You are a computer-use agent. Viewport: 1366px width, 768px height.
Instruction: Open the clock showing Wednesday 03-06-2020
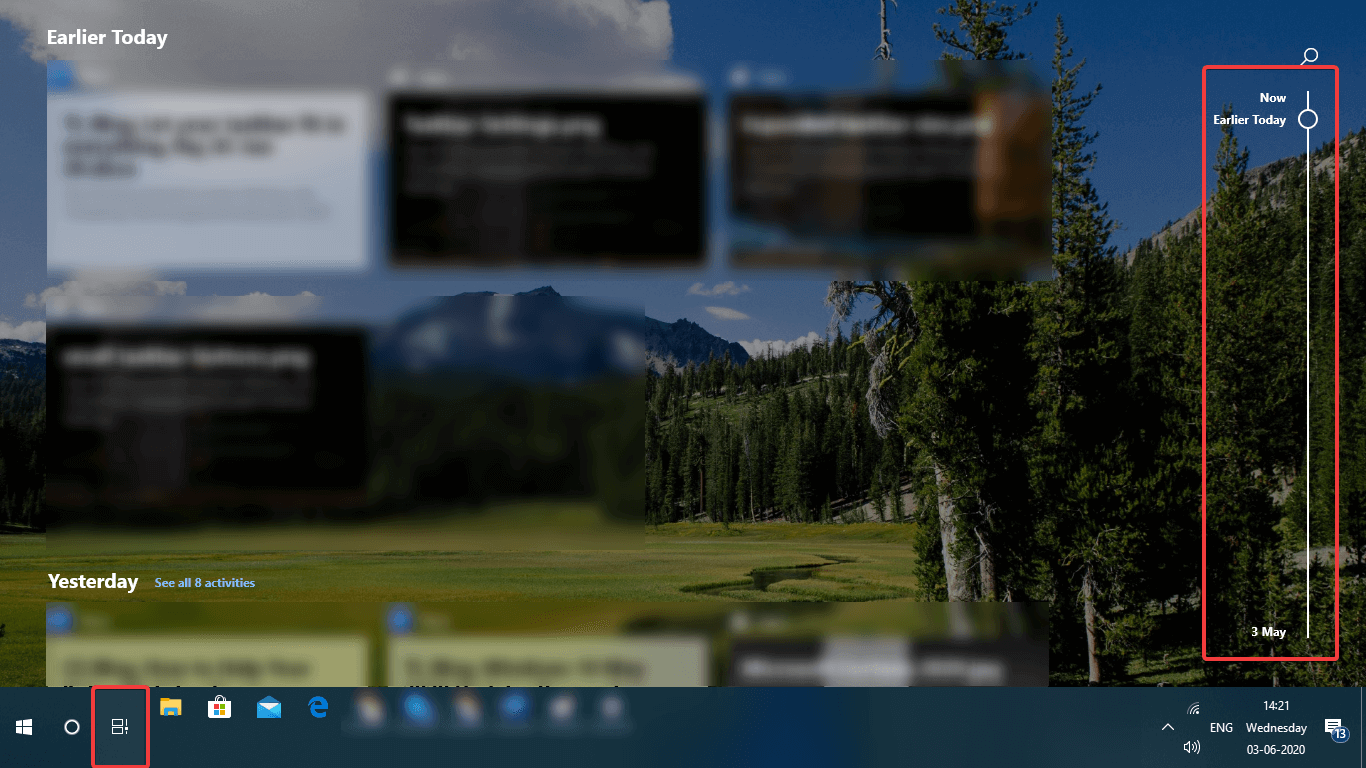point(1275,727)
